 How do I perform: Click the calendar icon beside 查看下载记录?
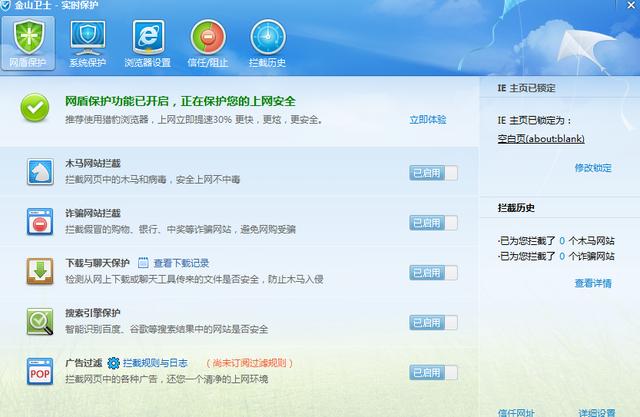[x=143, y=263]
